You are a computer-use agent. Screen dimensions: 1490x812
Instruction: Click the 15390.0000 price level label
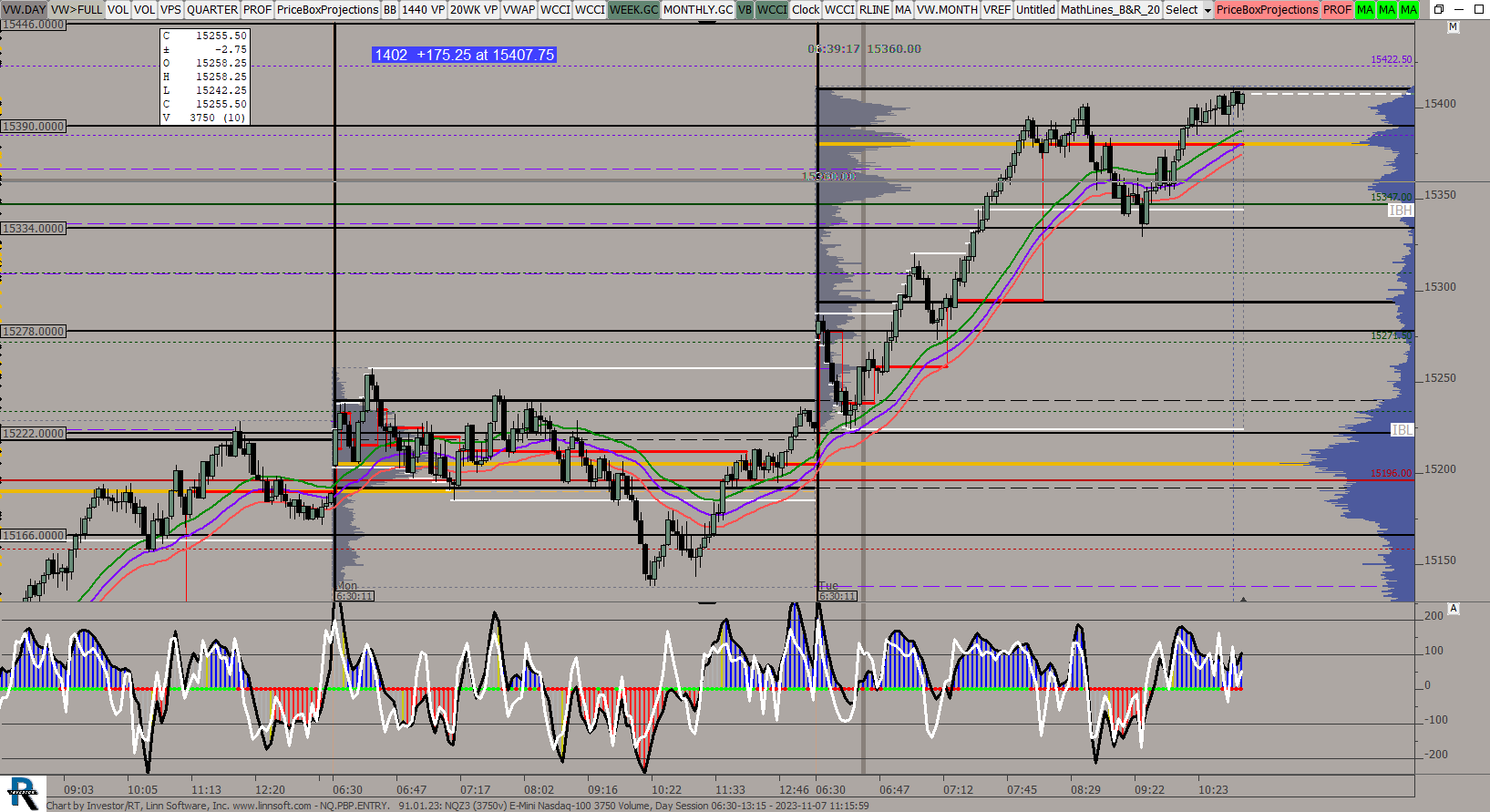pos(34,126)
